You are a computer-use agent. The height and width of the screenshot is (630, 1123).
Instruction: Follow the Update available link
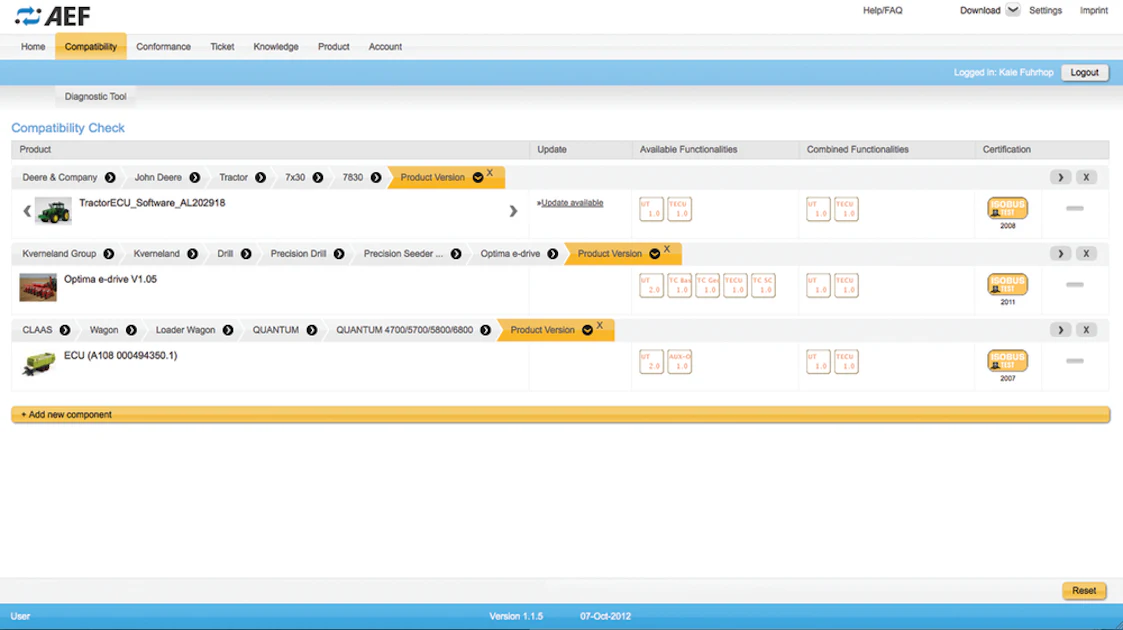coord(572,203)
